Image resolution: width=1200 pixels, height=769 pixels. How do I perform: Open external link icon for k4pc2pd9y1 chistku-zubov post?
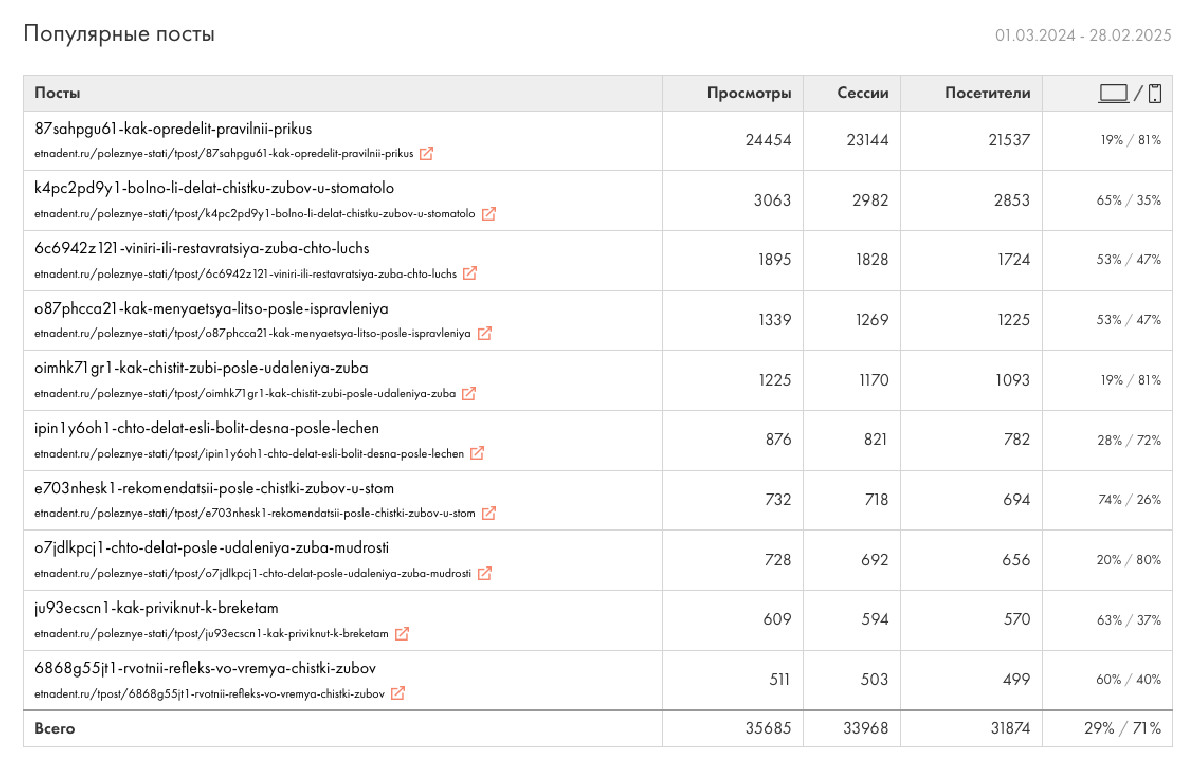489,214
